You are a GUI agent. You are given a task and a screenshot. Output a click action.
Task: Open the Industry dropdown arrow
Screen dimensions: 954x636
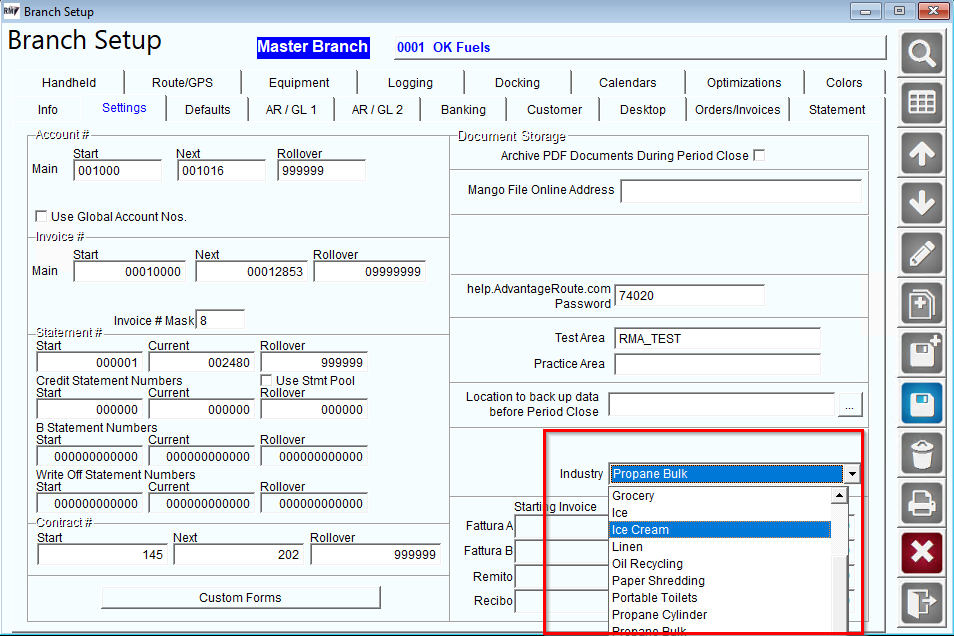(852, 474)
